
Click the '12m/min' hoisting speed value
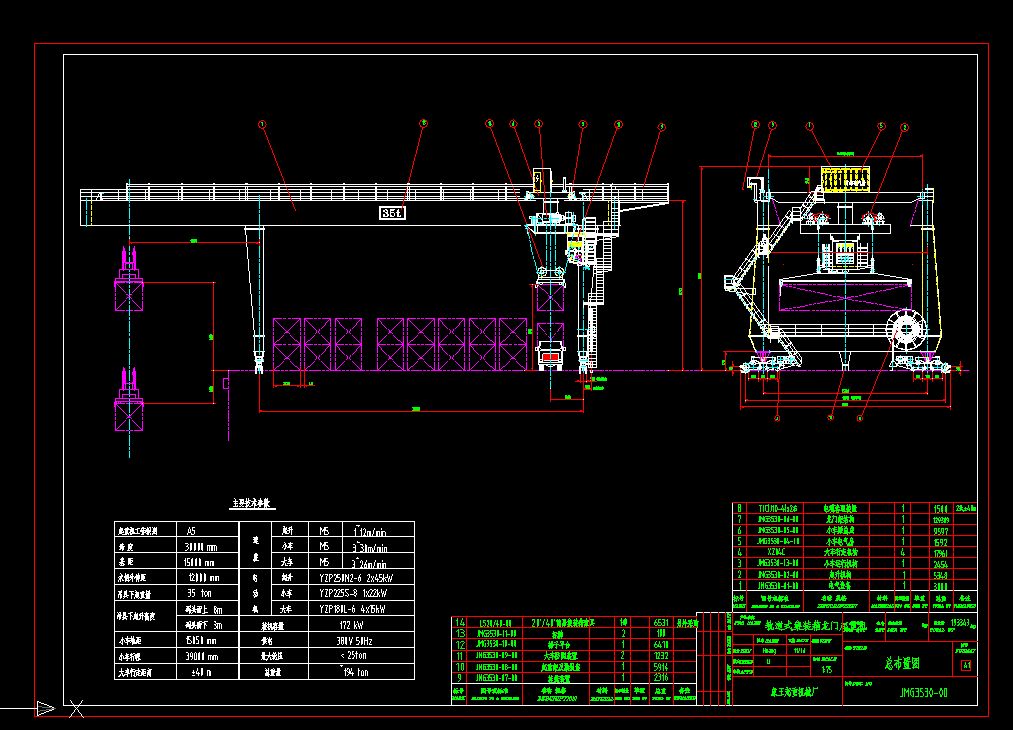pos(370,532)
